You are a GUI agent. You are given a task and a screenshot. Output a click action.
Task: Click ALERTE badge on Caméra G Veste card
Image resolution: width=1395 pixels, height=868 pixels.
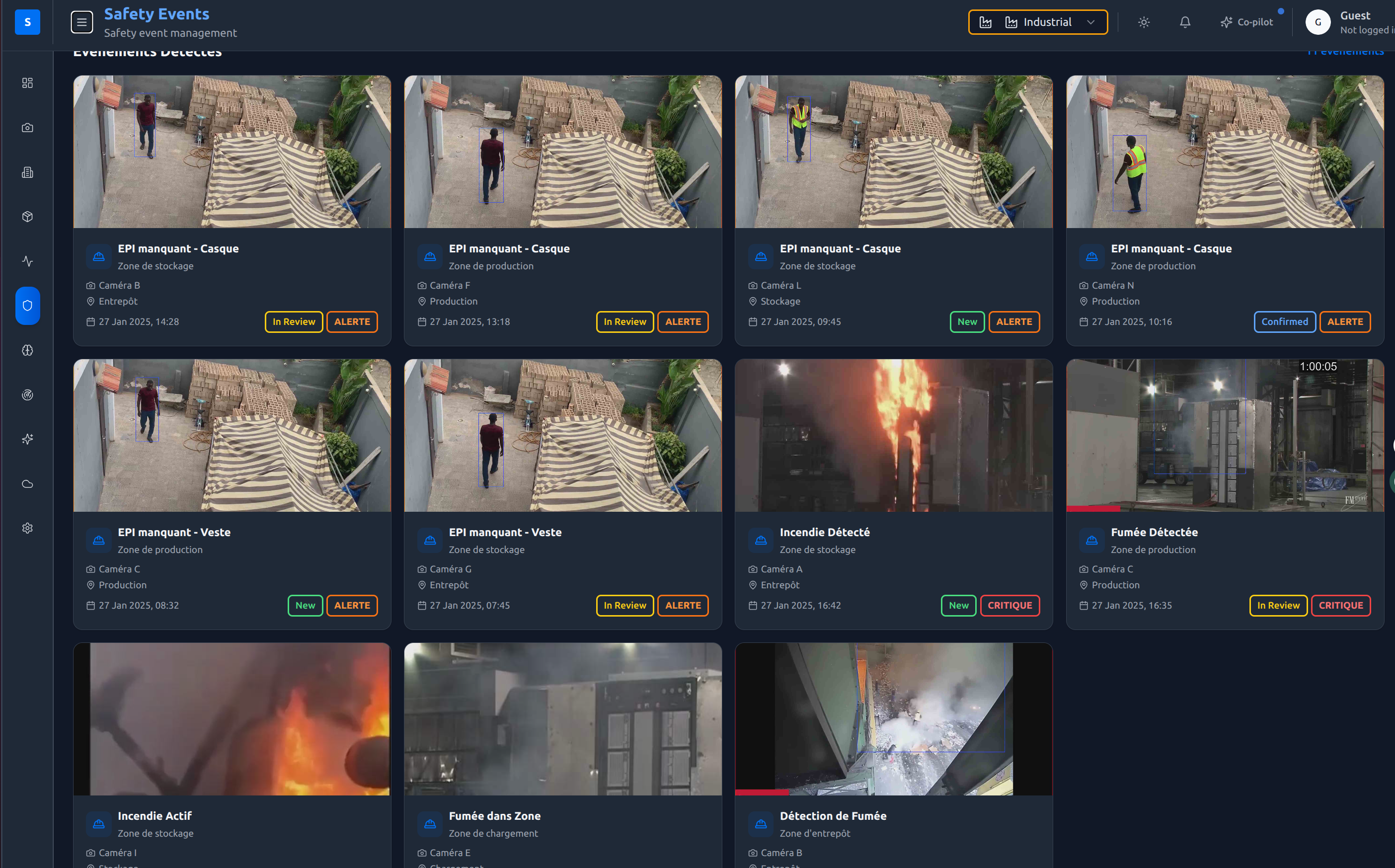pyautogui.click(x=683, y=605)
